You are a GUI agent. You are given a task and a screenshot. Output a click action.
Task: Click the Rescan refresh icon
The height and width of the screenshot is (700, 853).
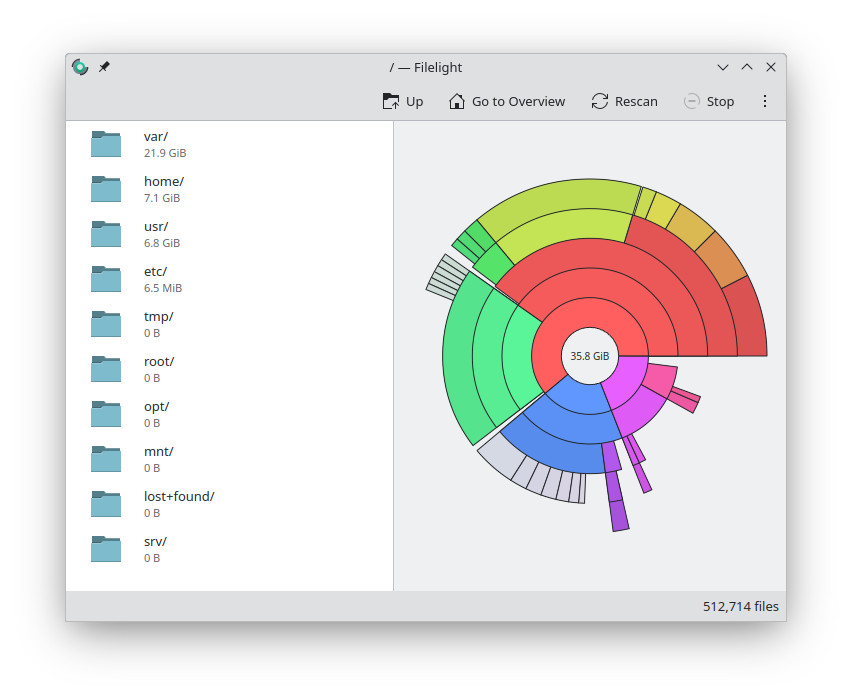pos(599,101)
